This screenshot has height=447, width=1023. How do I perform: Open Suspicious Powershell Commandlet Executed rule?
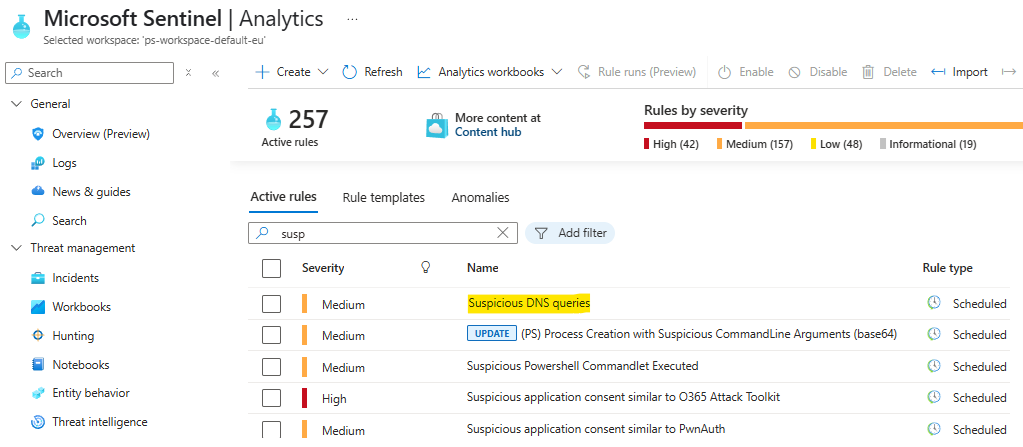[x=583, y=366]
